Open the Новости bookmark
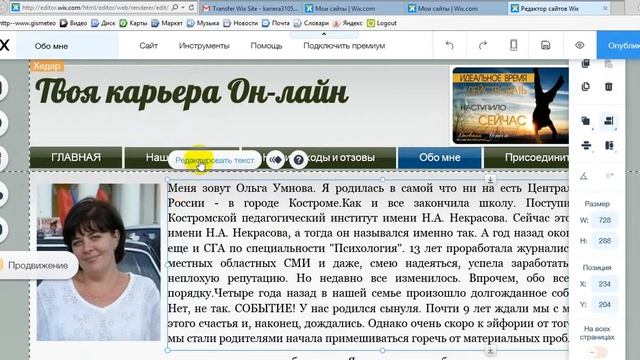The width and height of the screenshot is (640, 360). 240,23
